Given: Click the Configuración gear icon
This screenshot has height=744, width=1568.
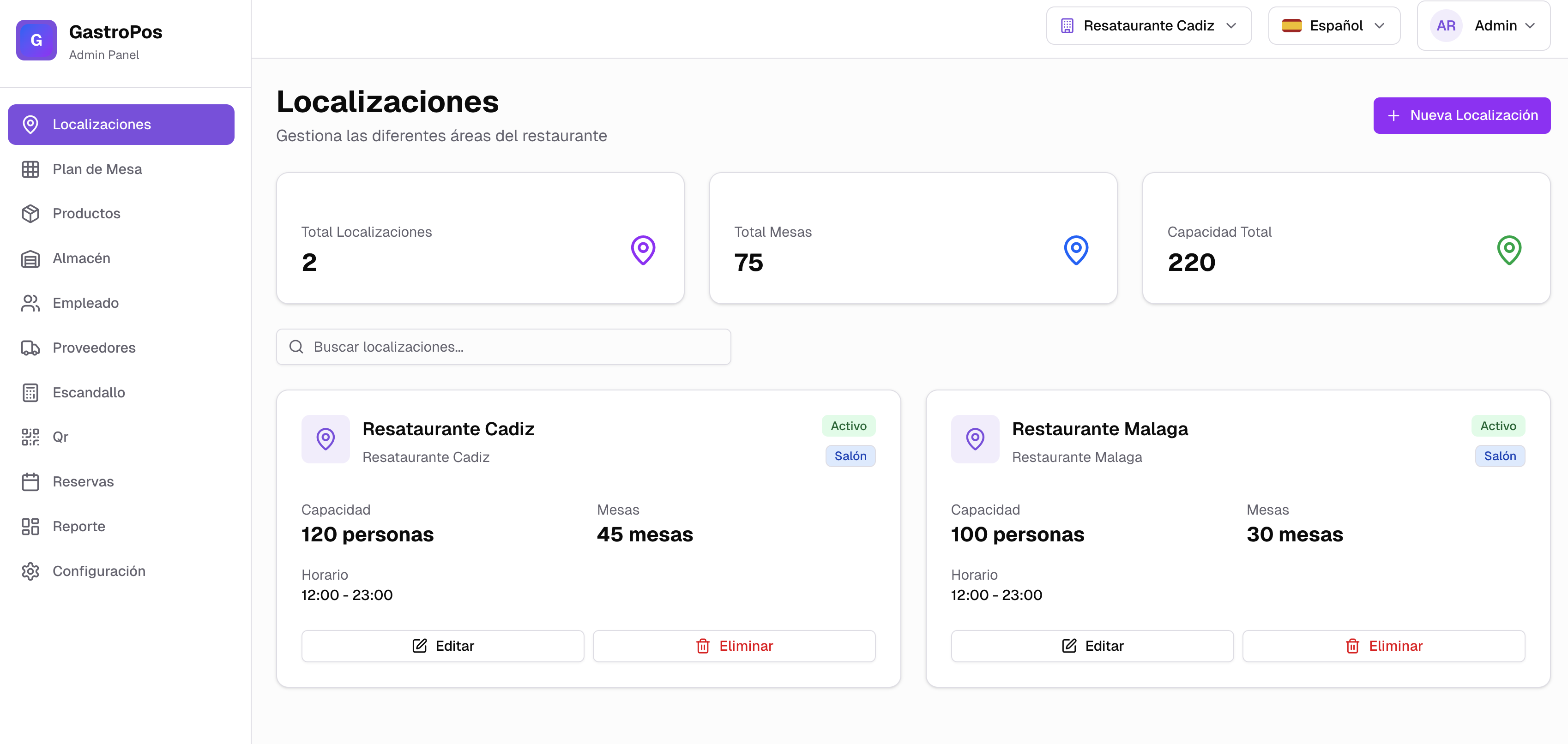Looking at the screenshot, I should click(x=30, y=571).
